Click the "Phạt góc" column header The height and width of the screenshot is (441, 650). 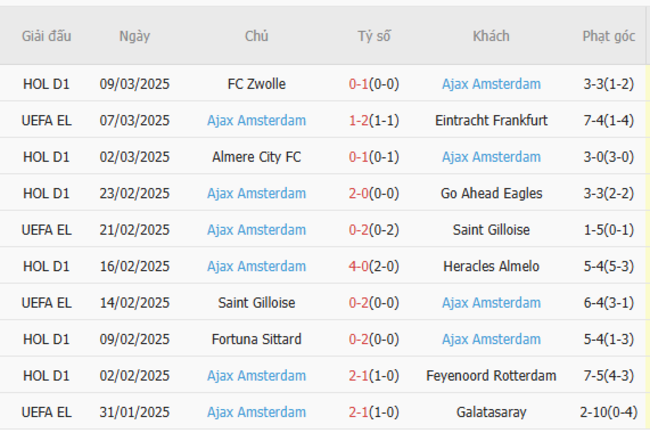(609, 36)
